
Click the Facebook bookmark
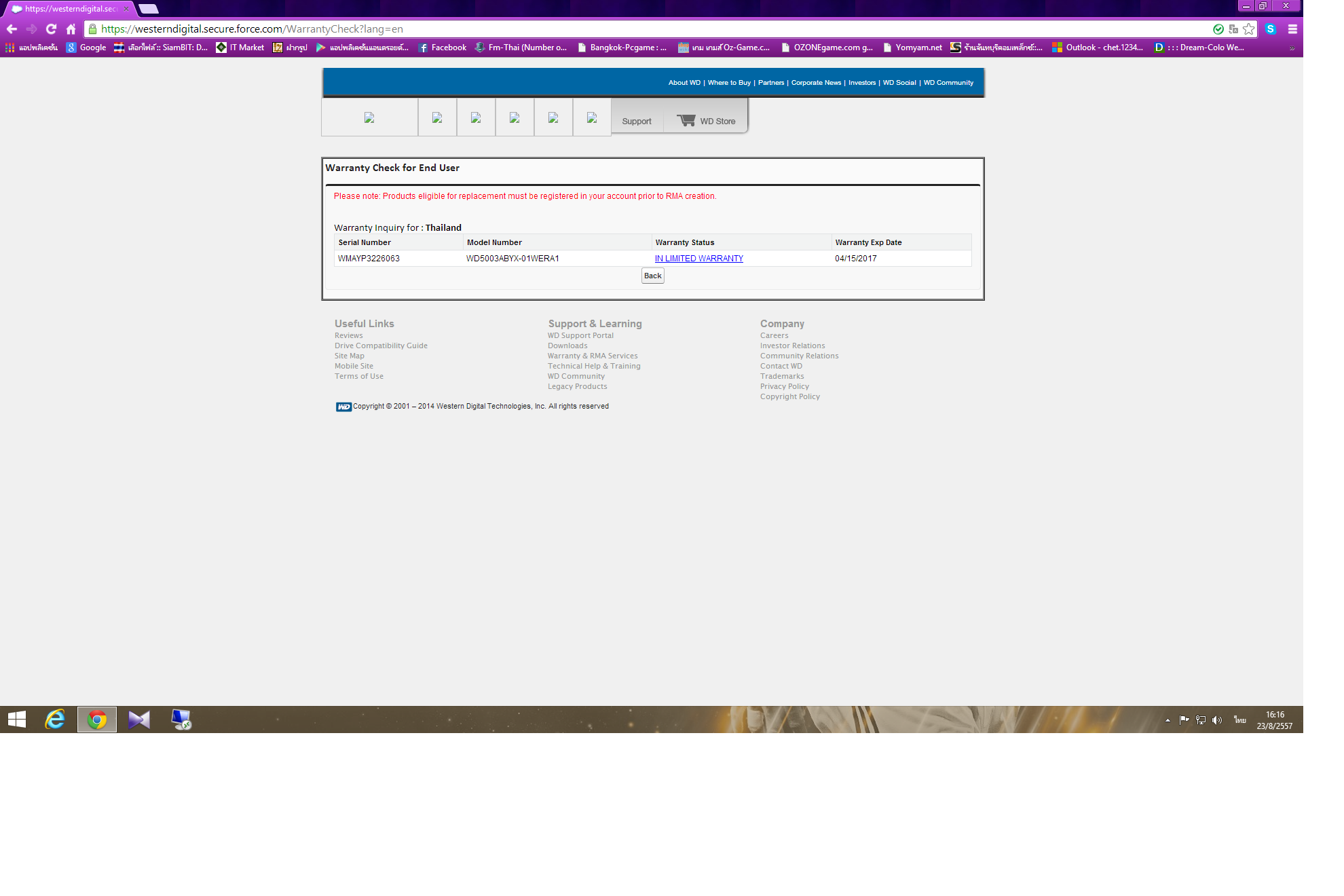pyautogui.click(x=442, y=48)
